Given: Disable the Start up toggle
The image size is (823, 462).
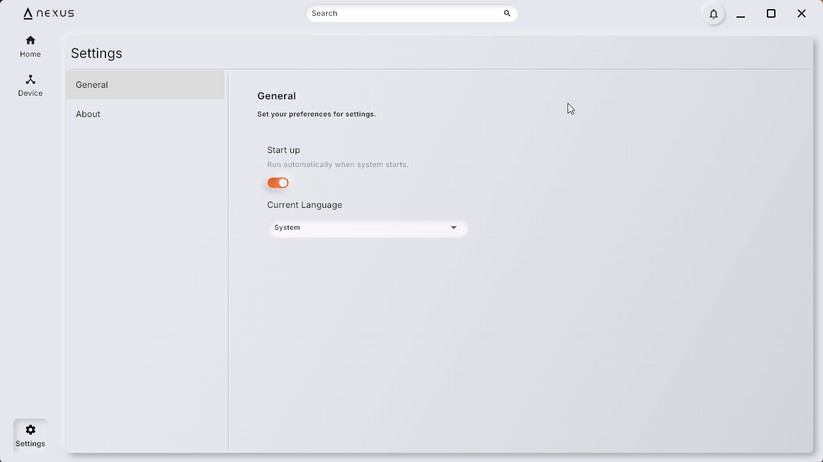Looking at the screenshot, I should coord(278,183).
